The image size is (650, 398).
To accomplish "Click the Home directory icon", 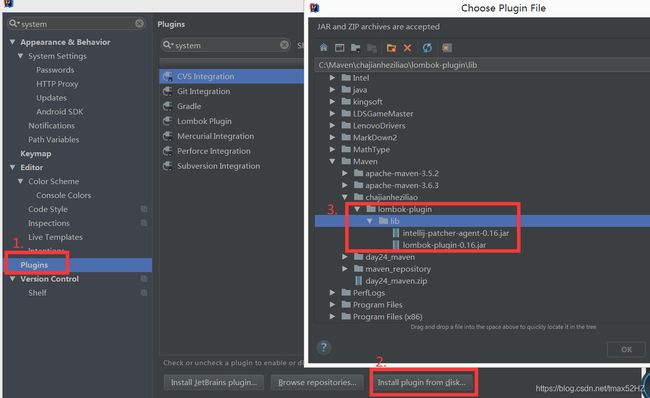I will coord(324,48).
